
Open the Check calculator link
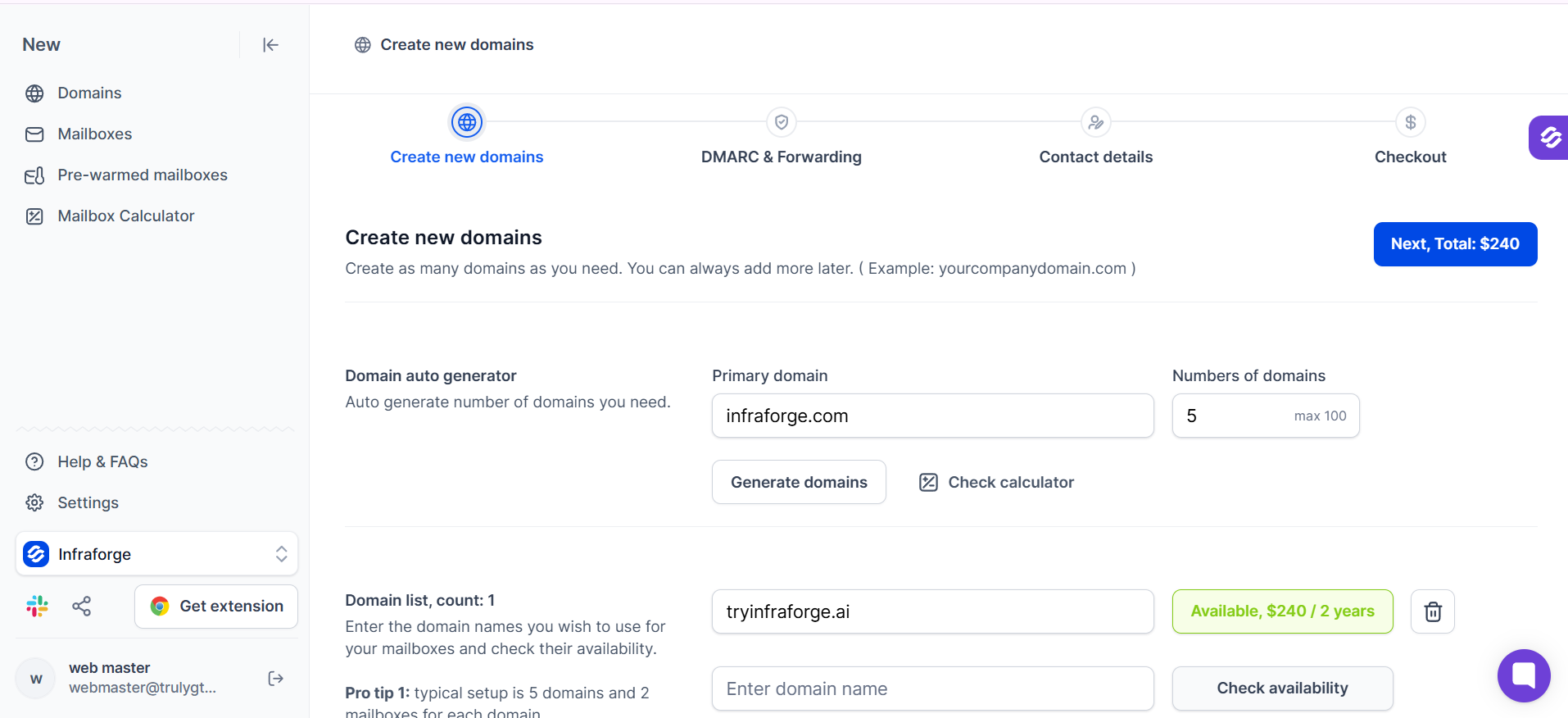click(996, 482)
